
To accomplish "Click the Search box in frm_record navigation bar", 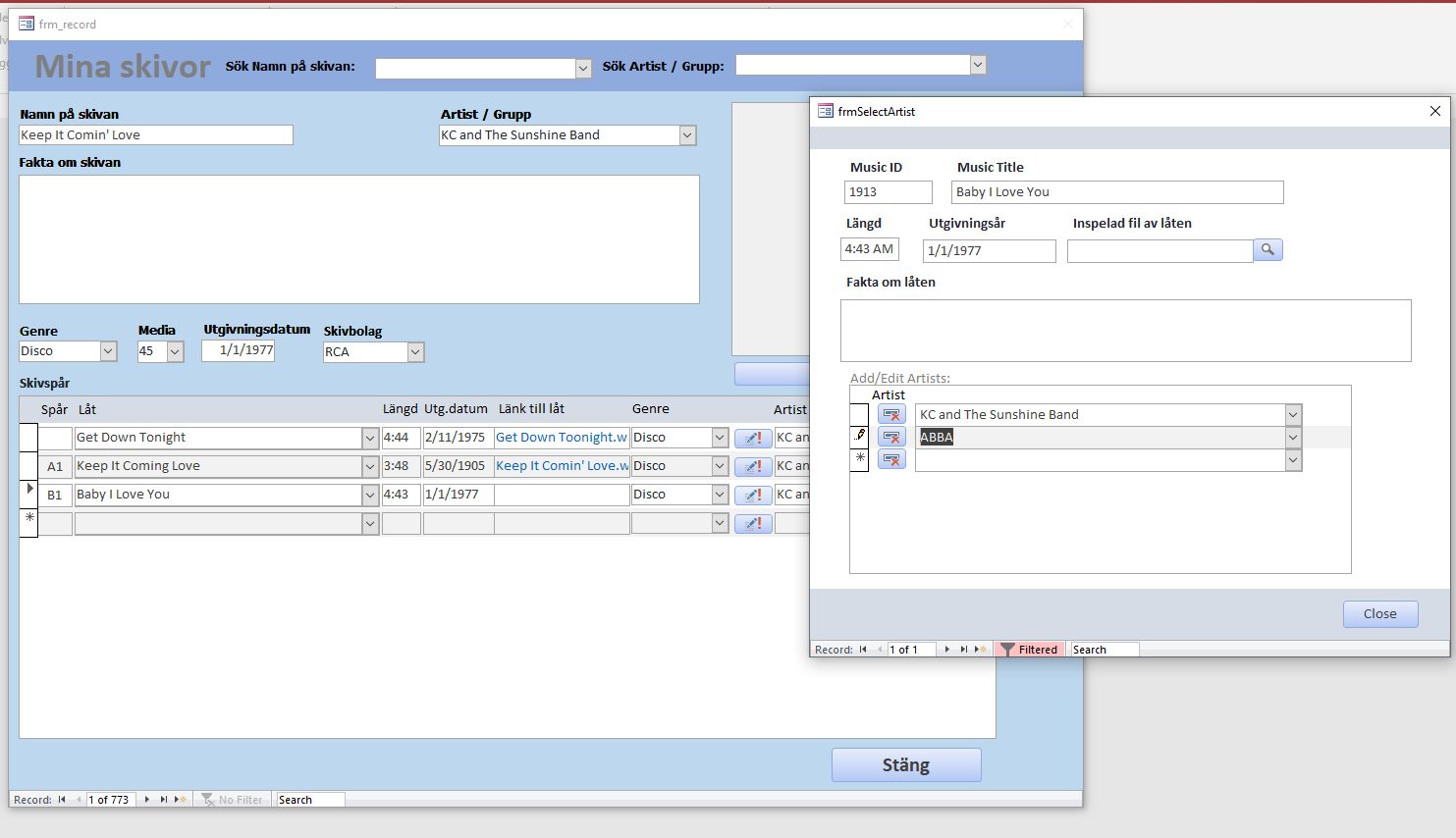I will coord(310,800).
